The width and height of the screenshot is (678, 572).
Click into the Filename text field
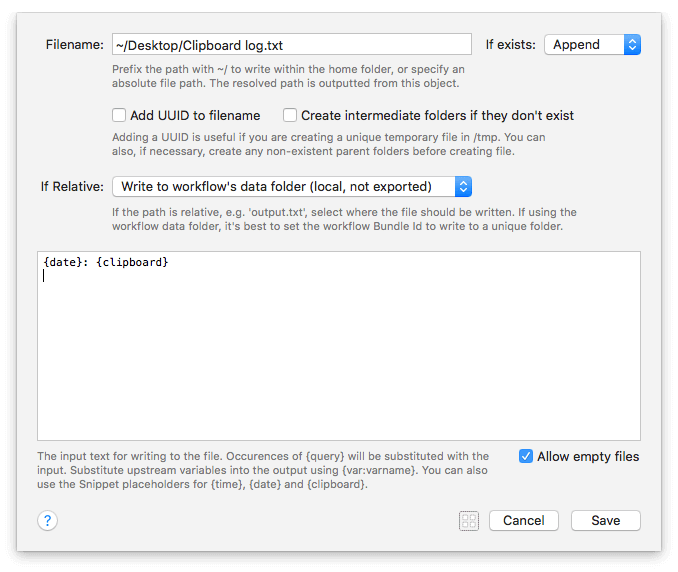tap(292, 45)
